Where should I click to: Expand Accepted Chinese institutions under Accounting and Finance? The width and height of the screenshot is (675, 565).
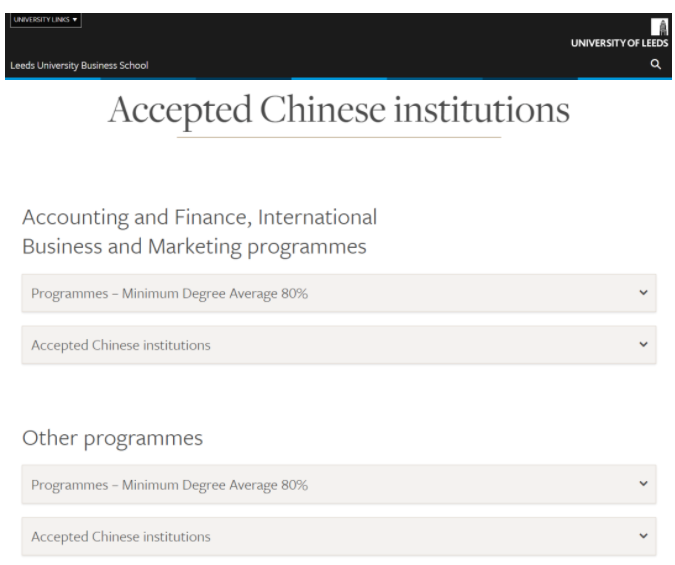[x=339, y=345]
